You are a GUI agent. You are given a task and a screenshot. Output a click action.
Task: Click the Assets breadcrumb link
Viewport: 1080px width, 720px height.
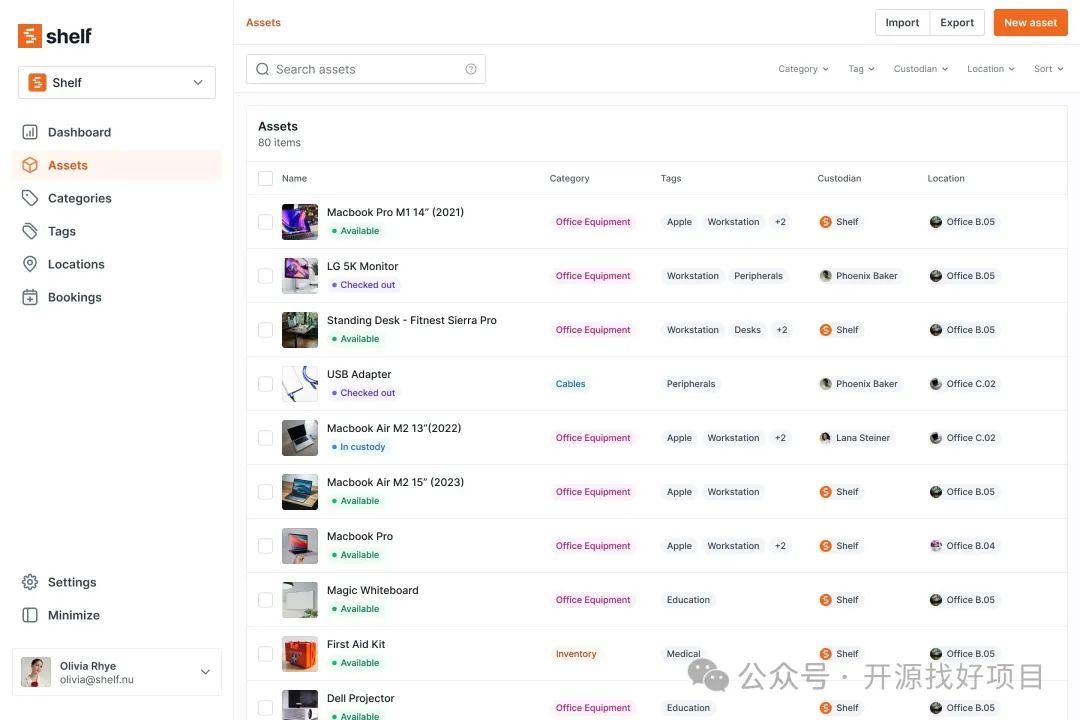coord(263,23)
